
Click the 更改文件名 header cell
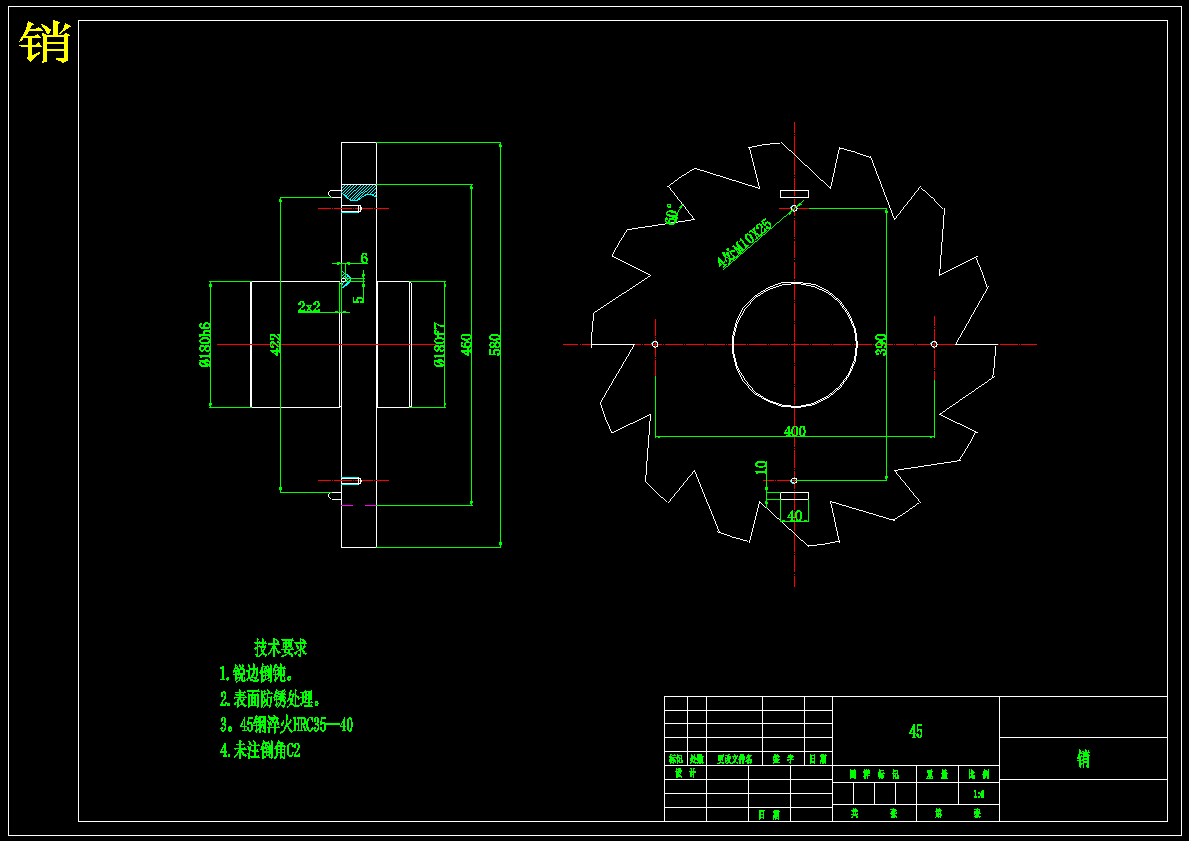734,758
